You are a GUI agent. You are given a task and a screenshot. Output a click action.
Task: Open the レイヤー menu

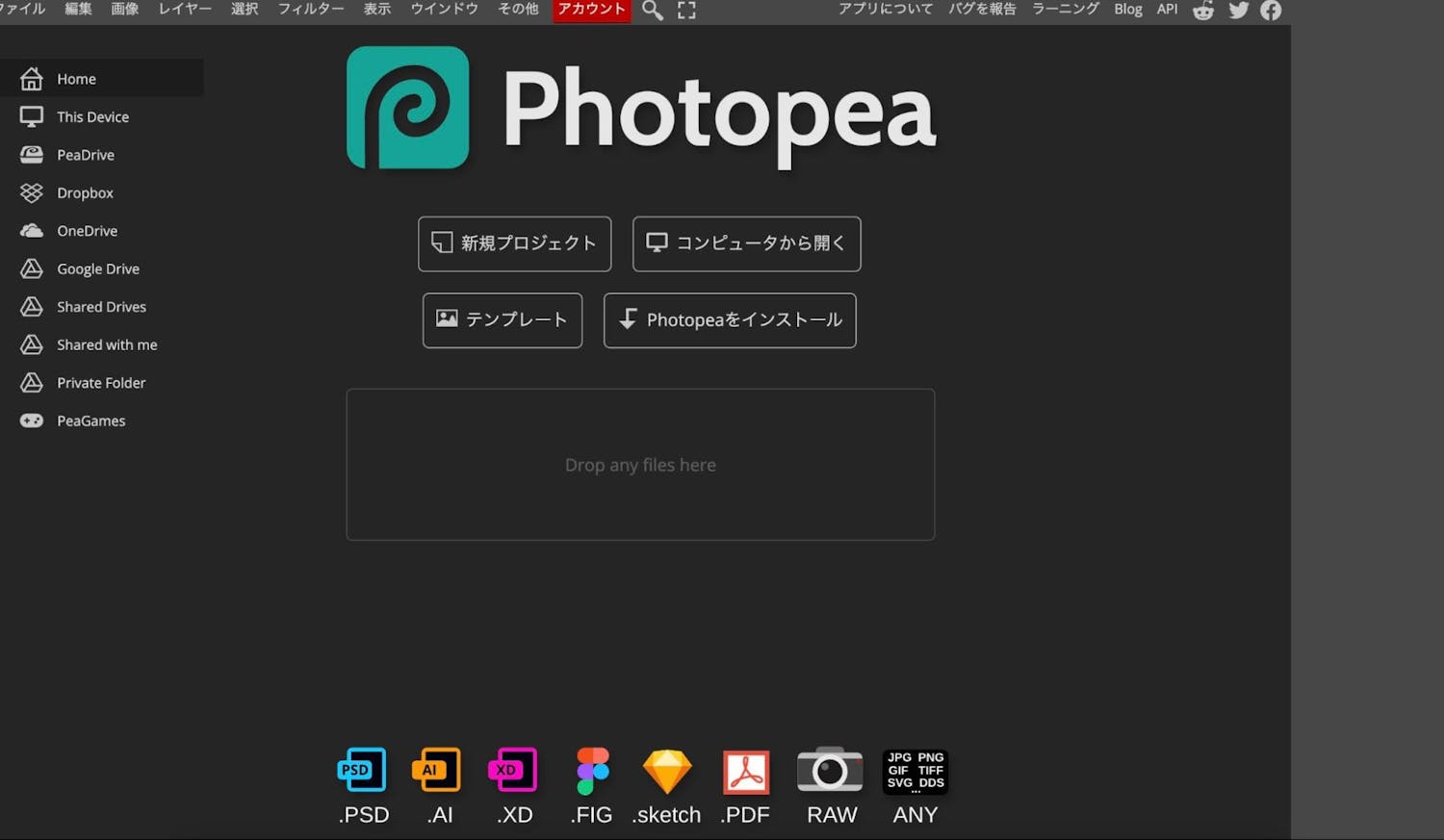[x=185, y=9]
